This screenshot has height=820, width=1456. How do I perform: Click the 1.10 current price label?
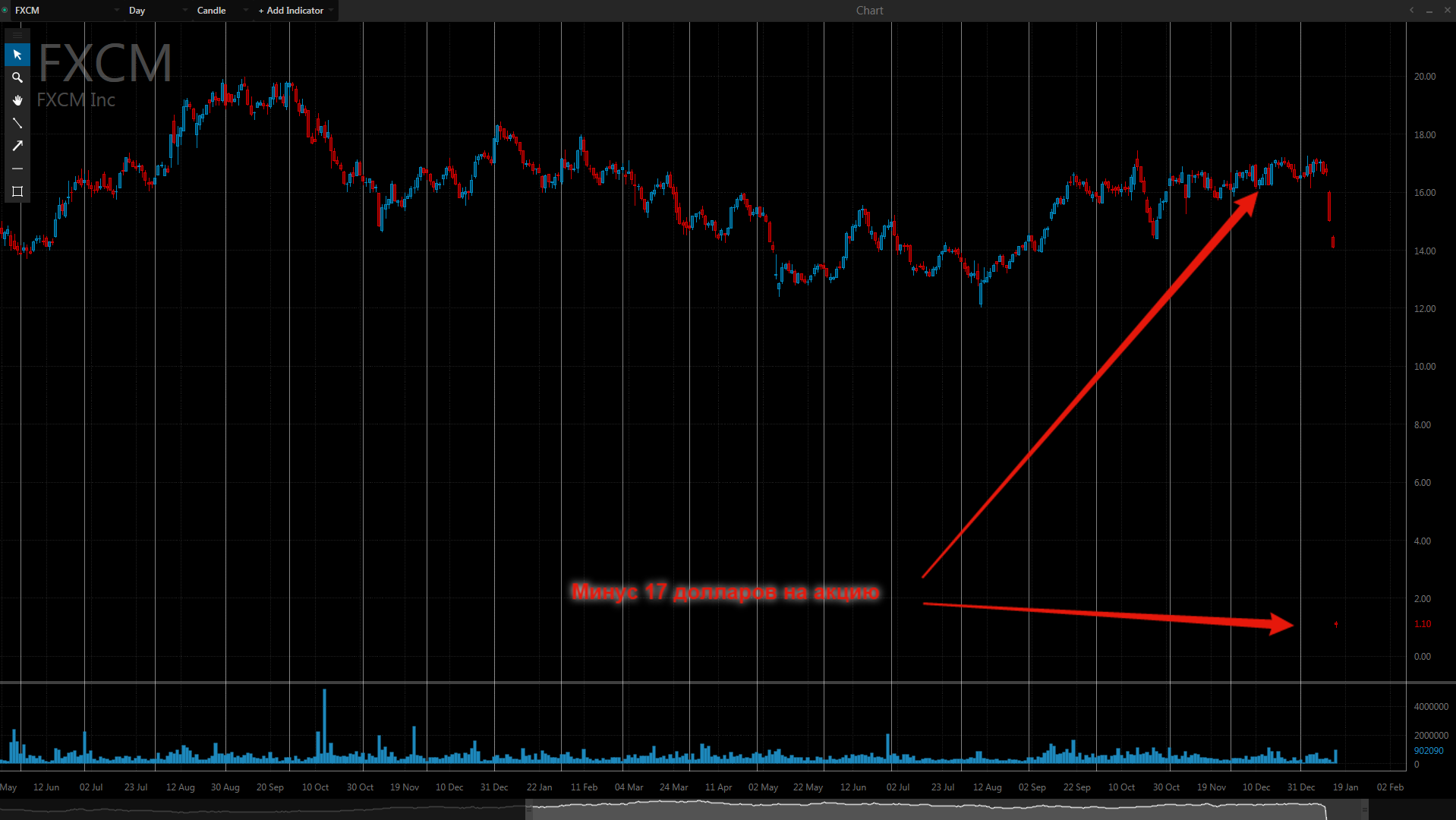coord(1423,624)
